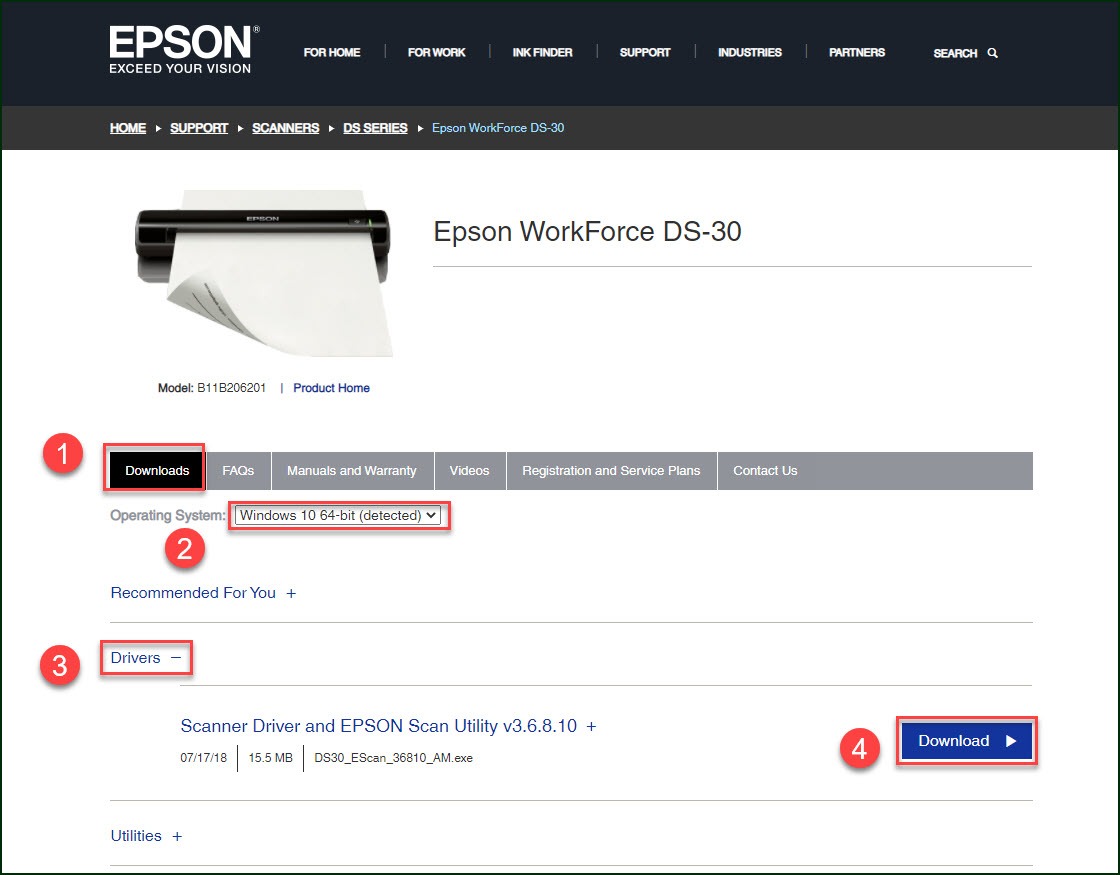Image resolution: width=1120 pixels, height=875 pixels.
Task: Switch to the Videos tab
Action: [x=469, y=471]
